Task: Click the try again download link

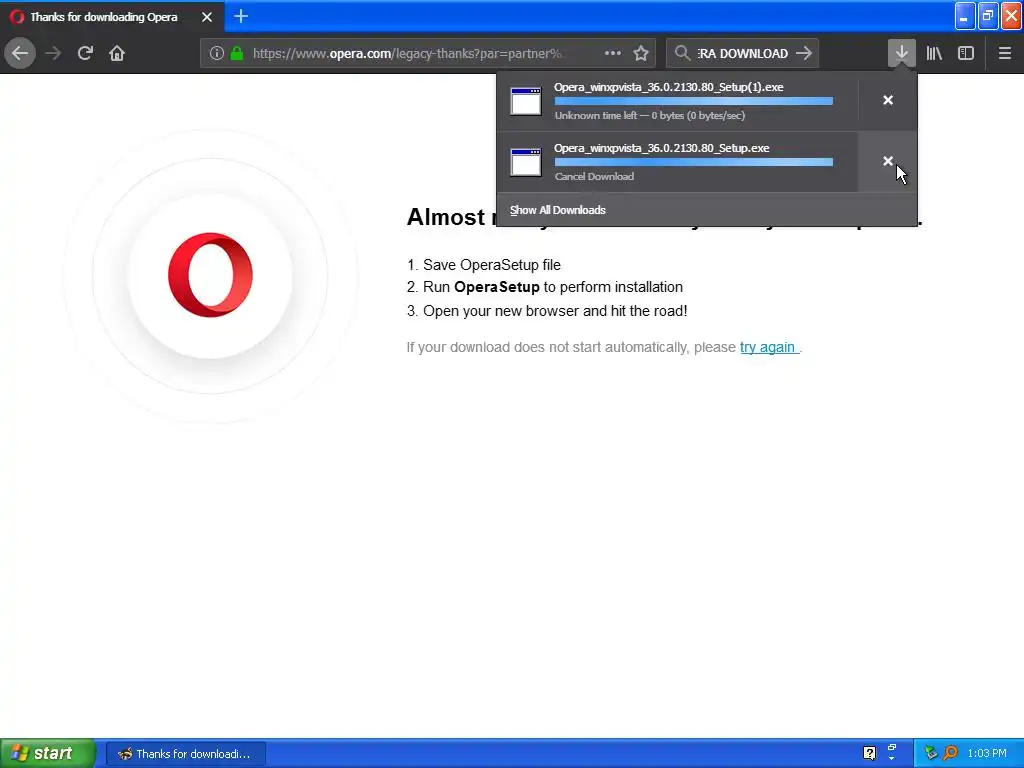Action: pos(767,347)
